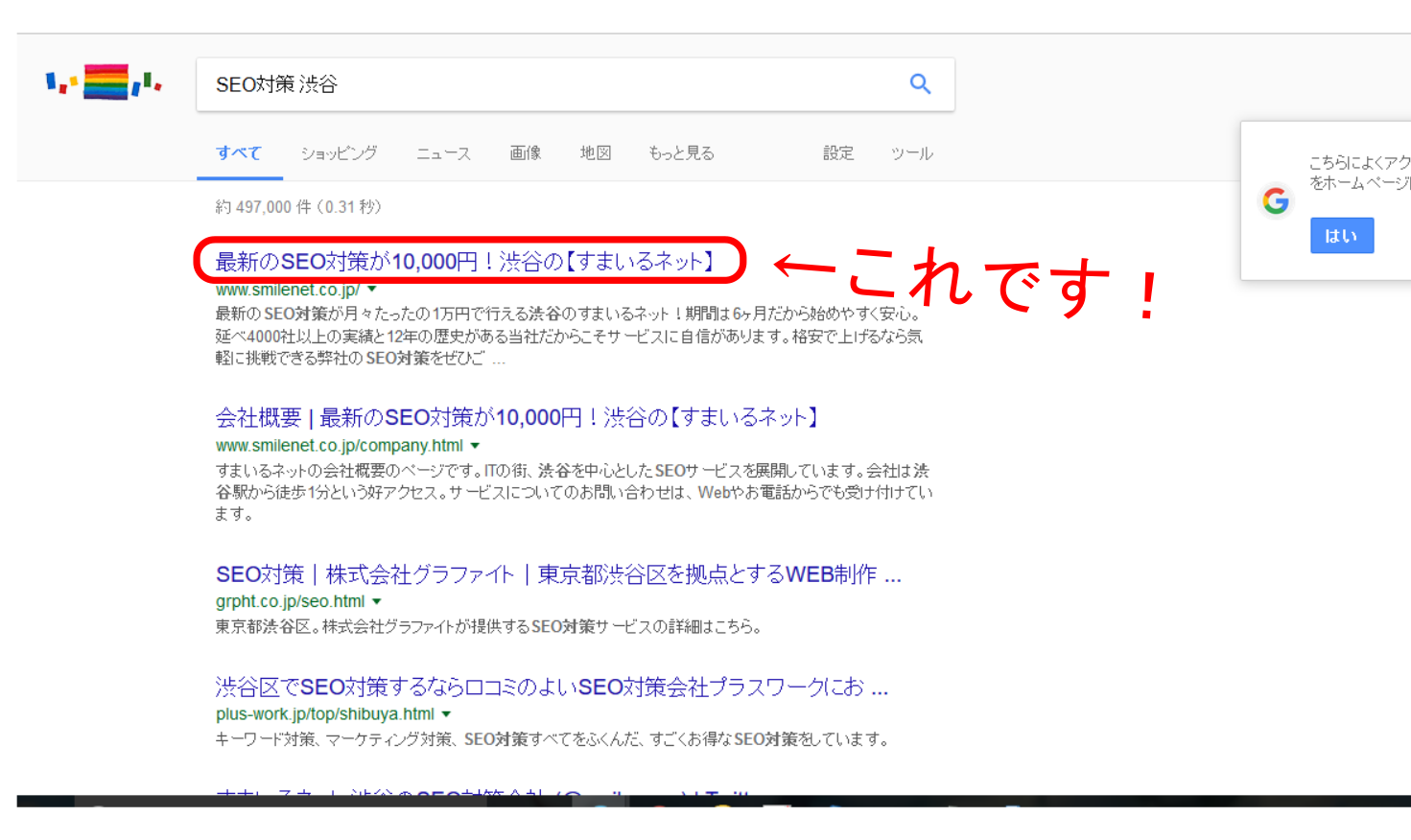Click the grpht.co.jp/seo.html URL text
This screenshot has width=1411, height=840.
[291, 602]
